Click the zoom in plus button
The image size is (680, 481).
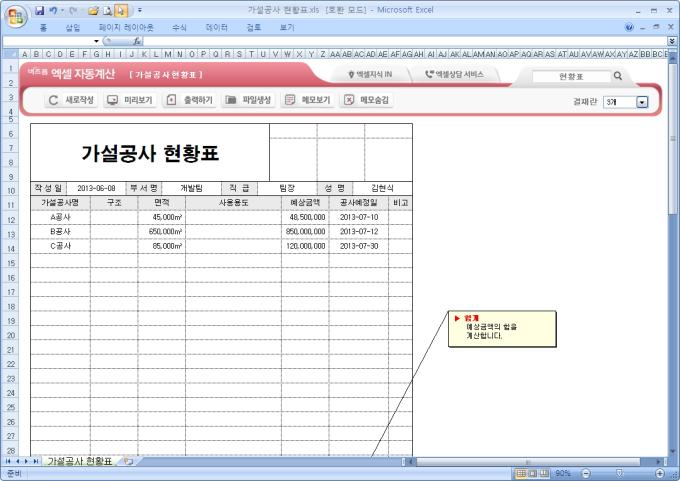(x=660, y=473)
